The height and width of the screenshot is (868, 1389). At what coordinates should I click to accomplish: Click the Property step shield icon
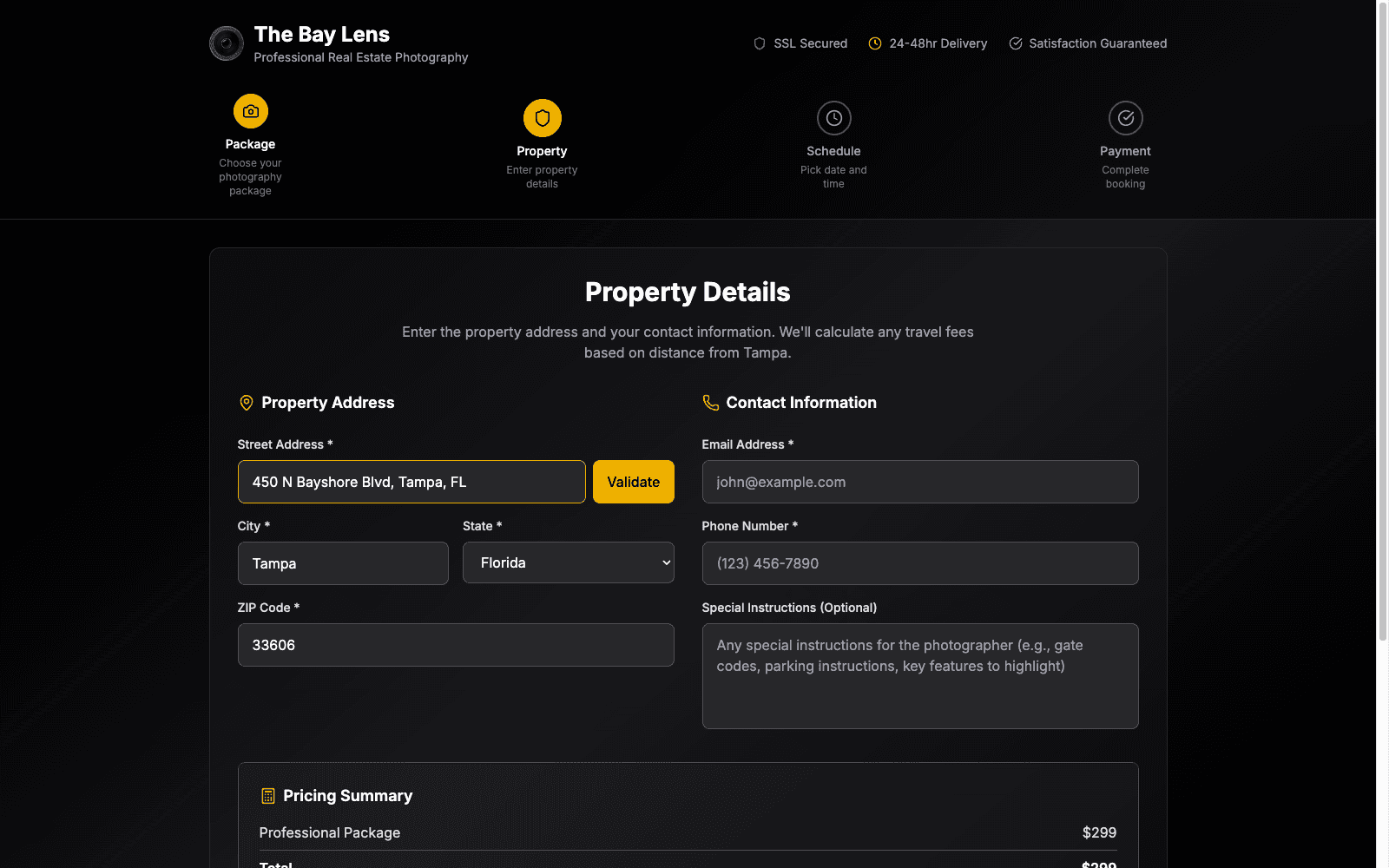(543, 118)
